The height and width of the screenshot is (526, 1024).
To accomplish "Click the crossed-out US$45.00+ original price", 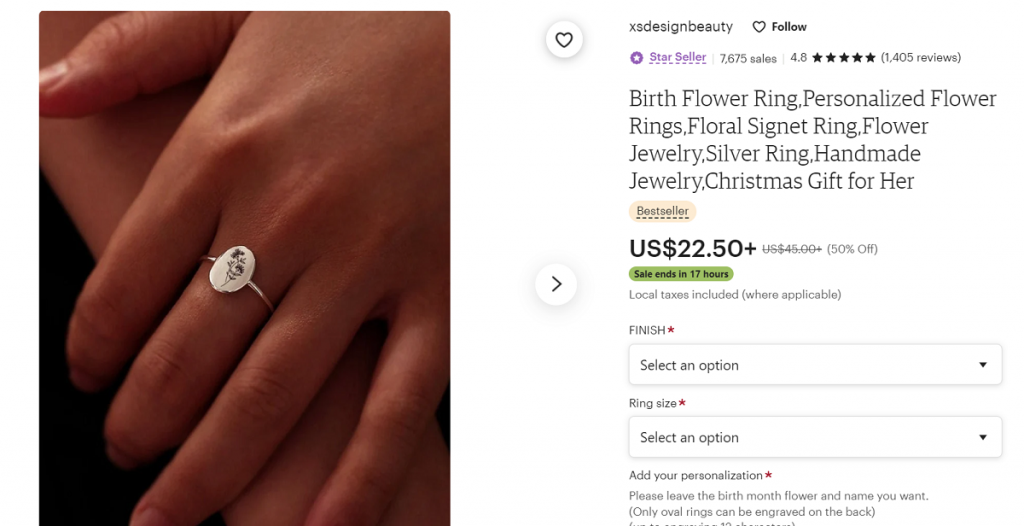I will coord(792,249).
